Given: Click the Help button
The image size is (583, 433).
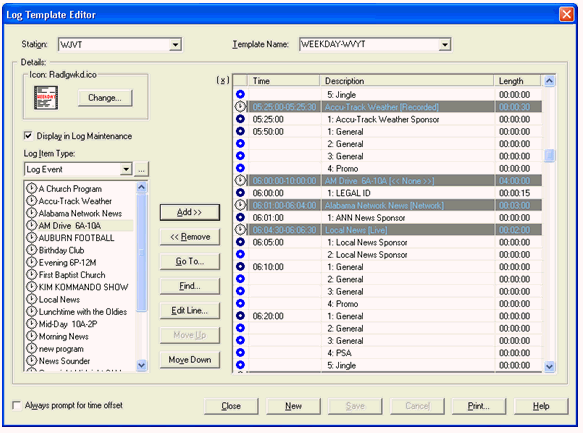Looking at the screenshot, I should (541, 406).
